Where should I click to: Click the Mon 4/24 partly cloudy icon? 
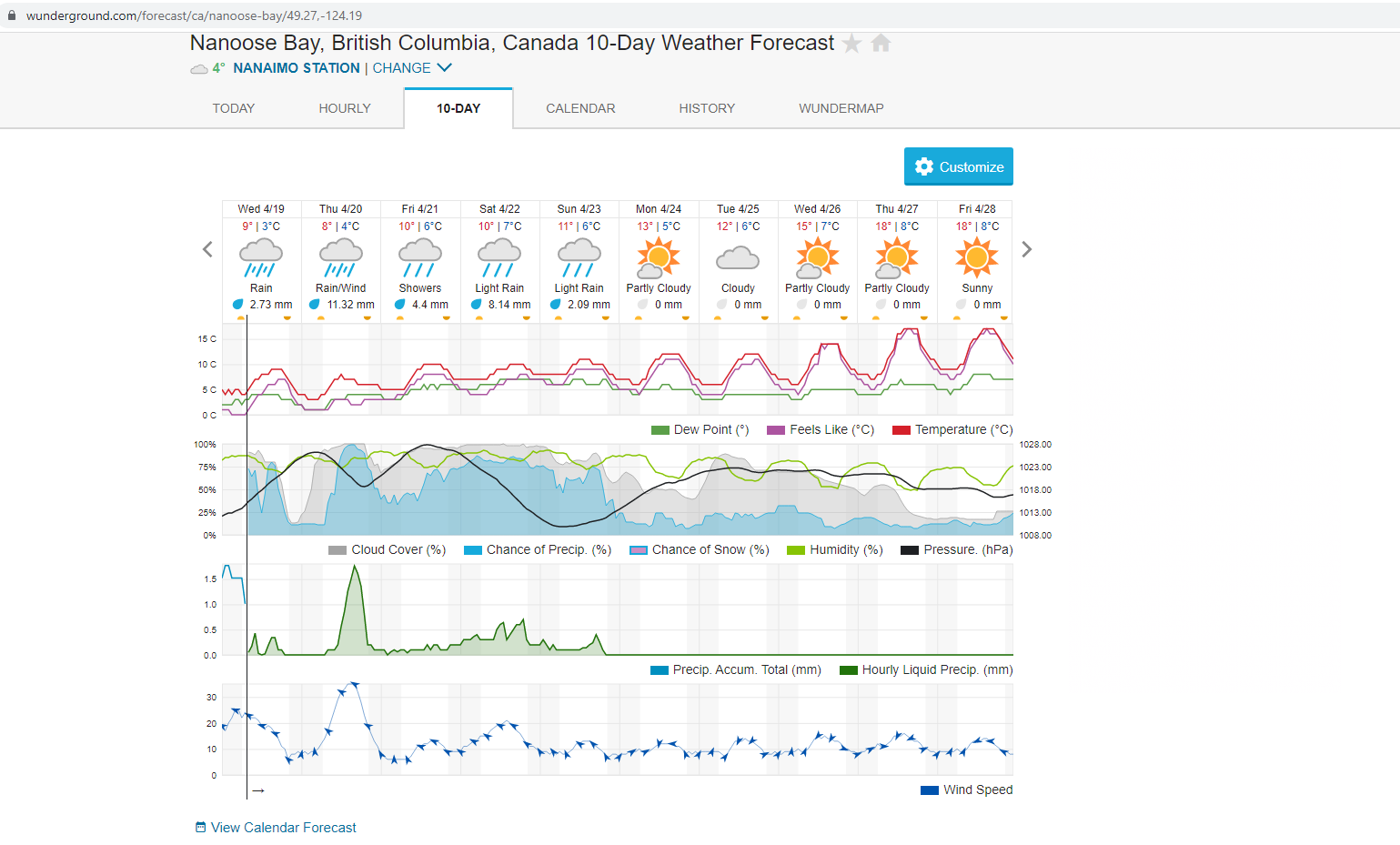tap(659, 257)
